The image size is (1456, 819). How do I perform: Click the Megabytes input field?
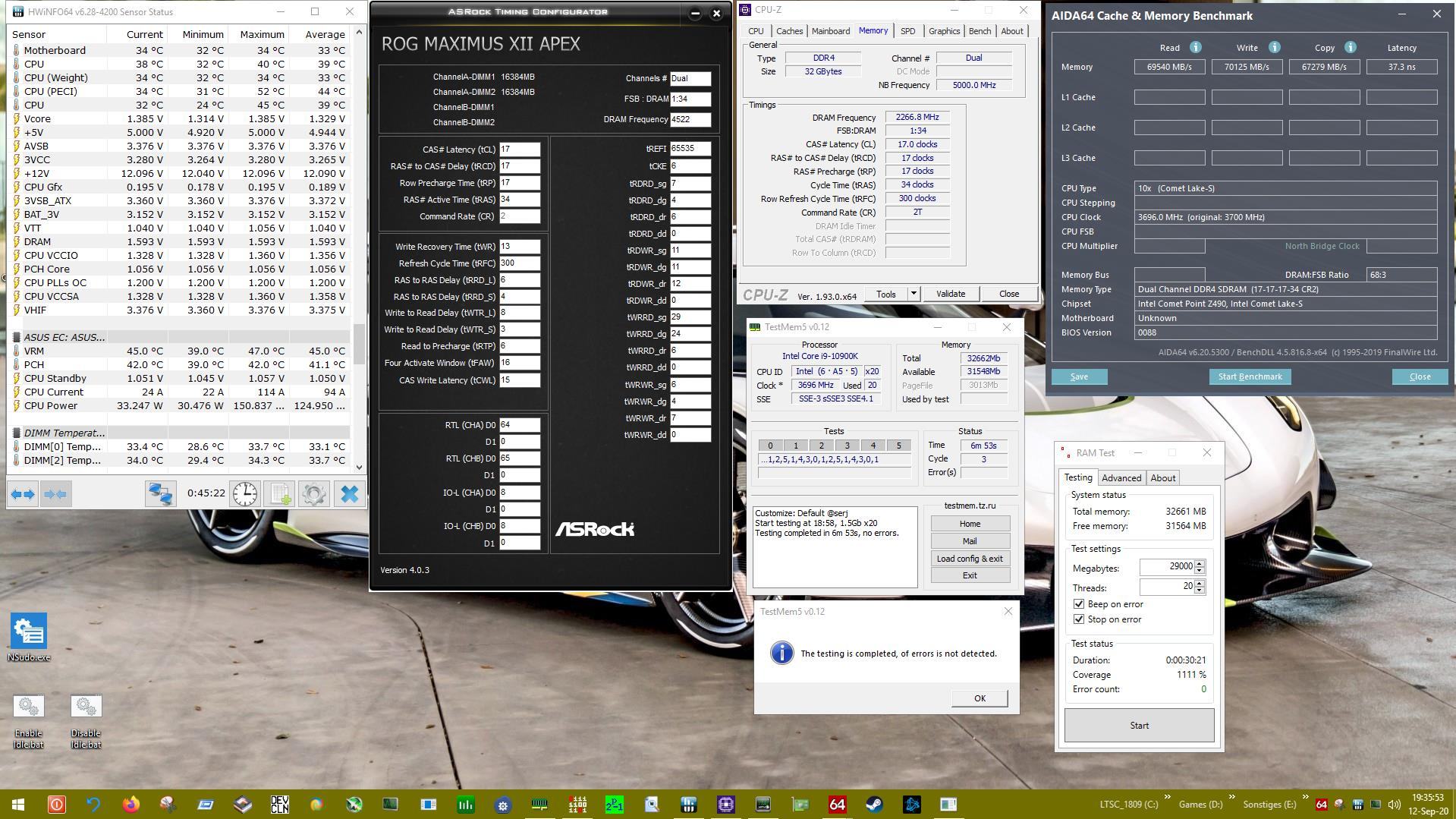pos(1167,567)
